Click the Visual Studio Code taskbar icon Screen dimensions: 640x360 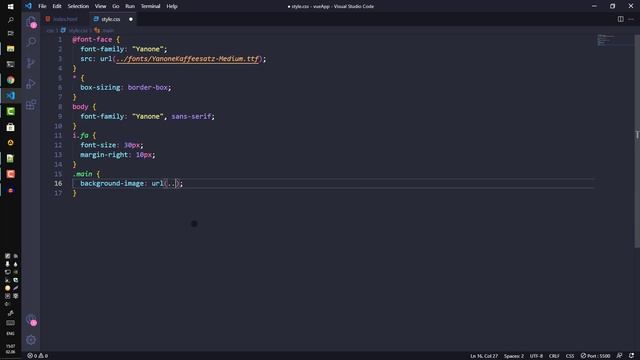(11, 96)
